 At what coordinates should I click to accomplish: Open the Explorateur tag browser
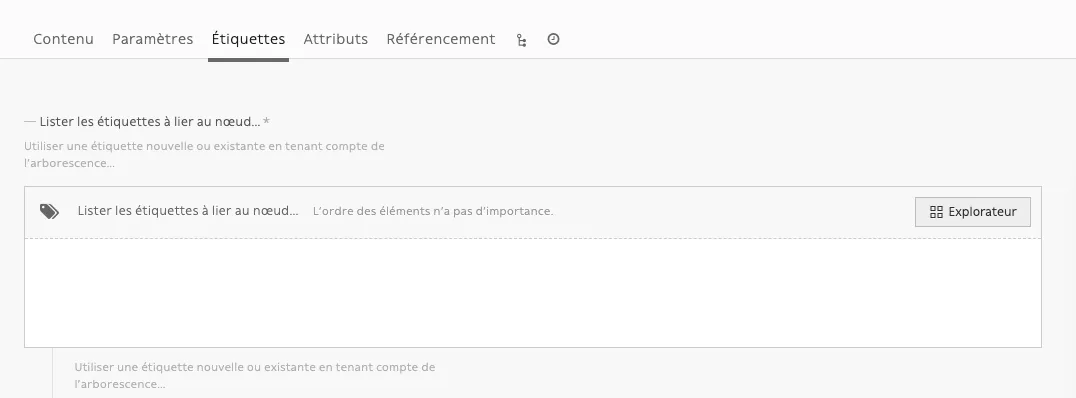point(972,212)
